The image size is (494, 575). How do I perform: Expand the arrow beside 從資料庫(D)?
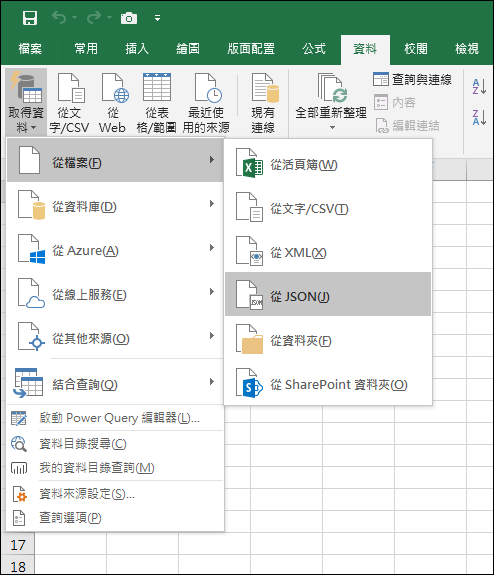tap(212, 204)
